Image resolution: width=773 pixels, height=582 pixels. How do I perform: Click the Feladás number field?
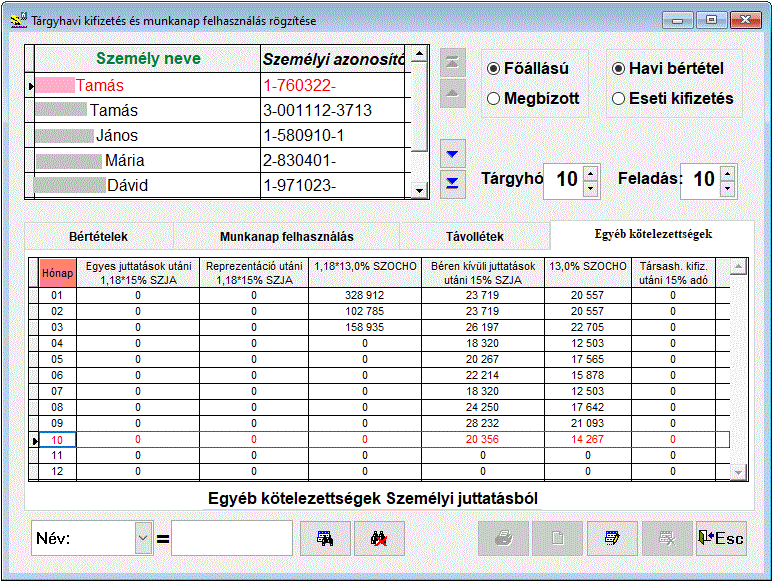coord(702,179)
